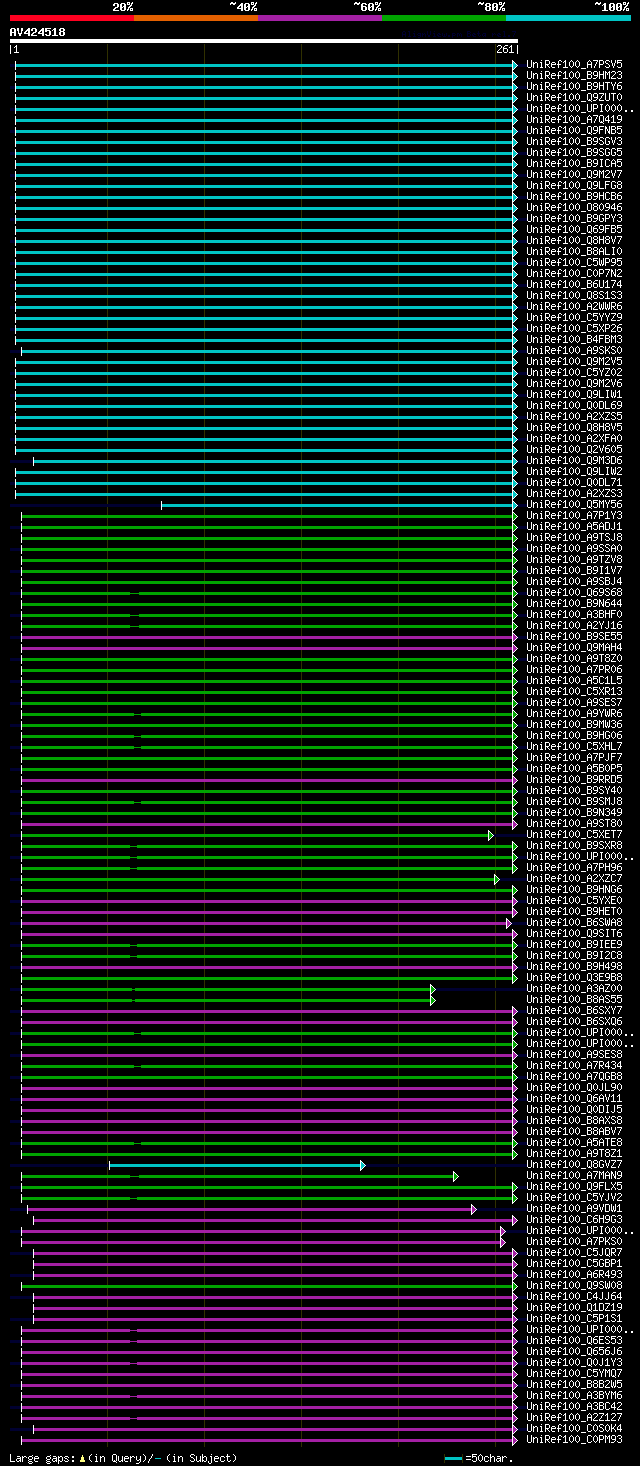Click the red 20% identity legend segment

[x=72, y=18]
